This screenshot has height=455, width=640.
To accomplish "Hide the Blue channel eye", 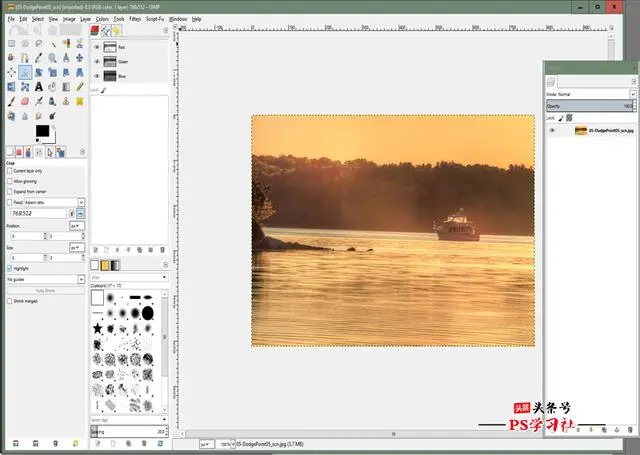I will [97, 76].
